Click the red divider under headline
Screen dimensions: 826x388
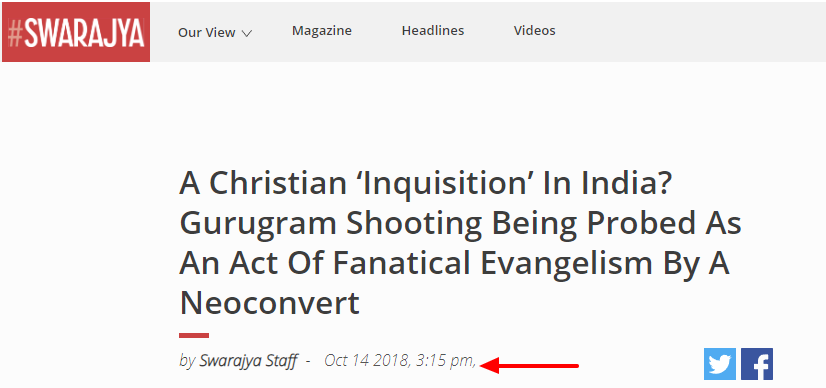pyautogui.click(x=194, y=335)
